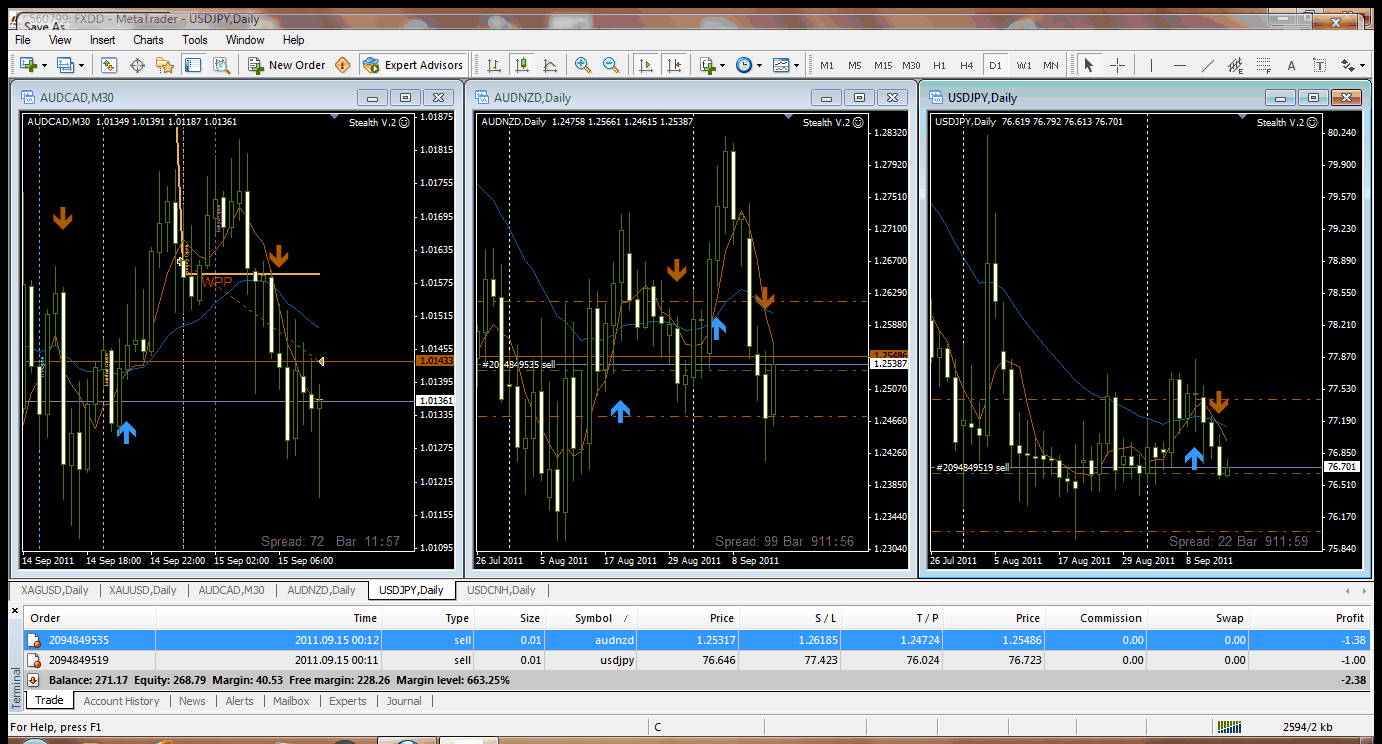Viewport: 1382px width, 744px height.
Task: Expand Arrows objects dropdown
Action: click(x=1361, y=65)
